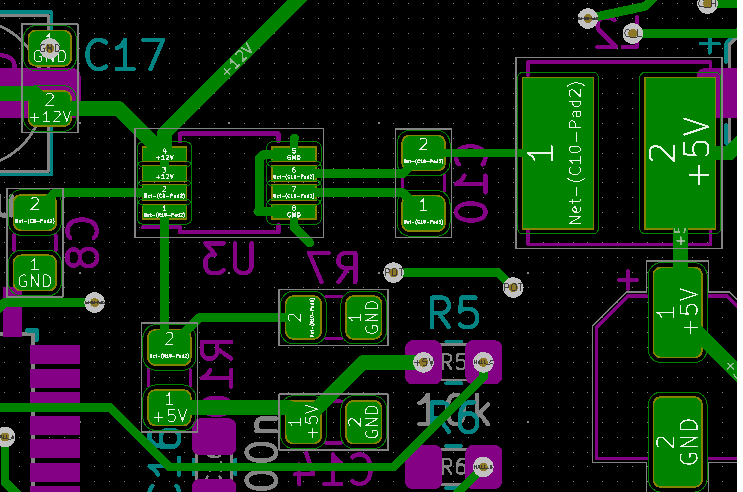Image resolution: width=743 pixels, height=492 pixels.
Task: Select pad 5 GND on U3
Action: (294, 154)
